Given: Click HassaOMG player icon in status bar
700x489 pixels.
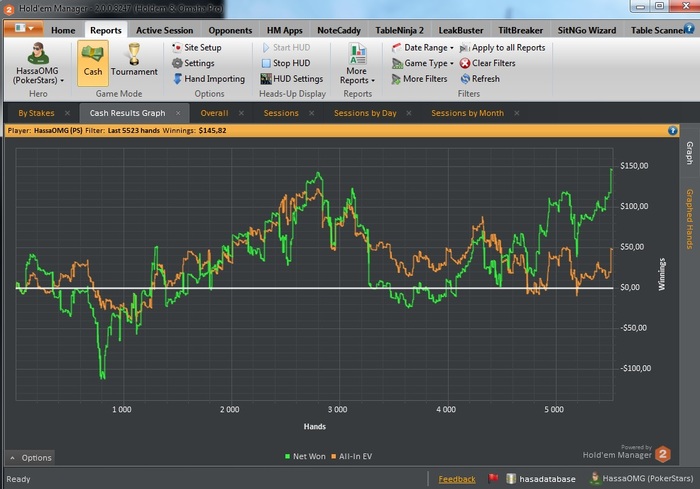Looking at the screenshot, I should pyautogui.click(x=595, y=478).
